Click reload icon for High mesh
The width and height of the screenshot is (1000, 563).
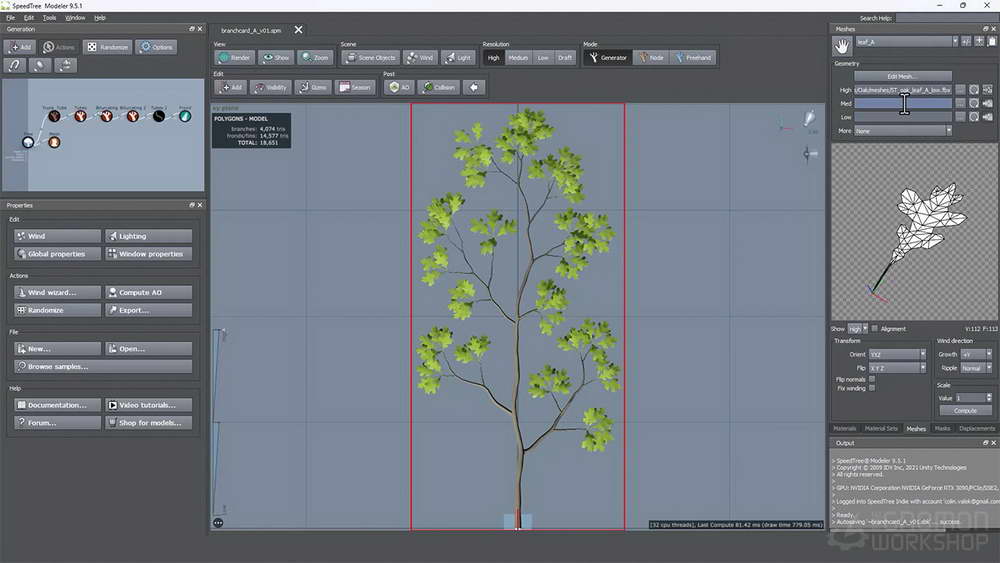(x=974, y=90)
